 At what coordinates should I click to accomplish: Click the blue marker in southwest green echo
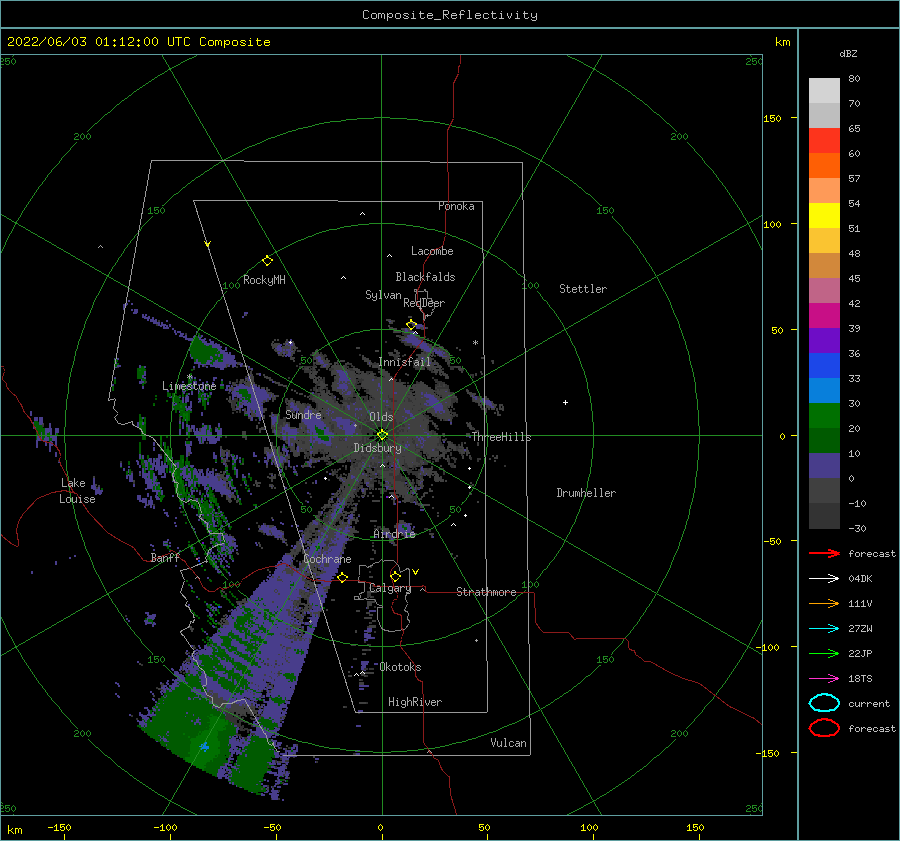(204, 746)
